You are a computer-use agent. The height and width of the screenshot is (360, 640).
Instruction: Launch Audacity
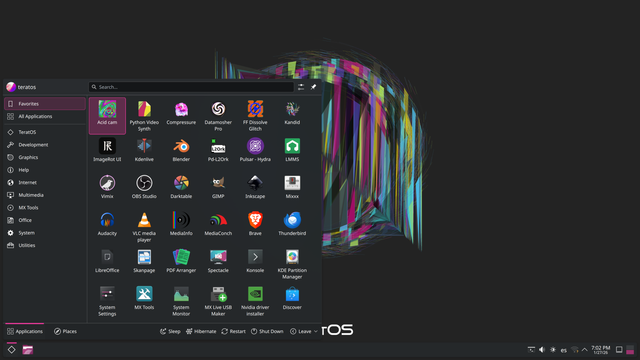click(107, 227)
